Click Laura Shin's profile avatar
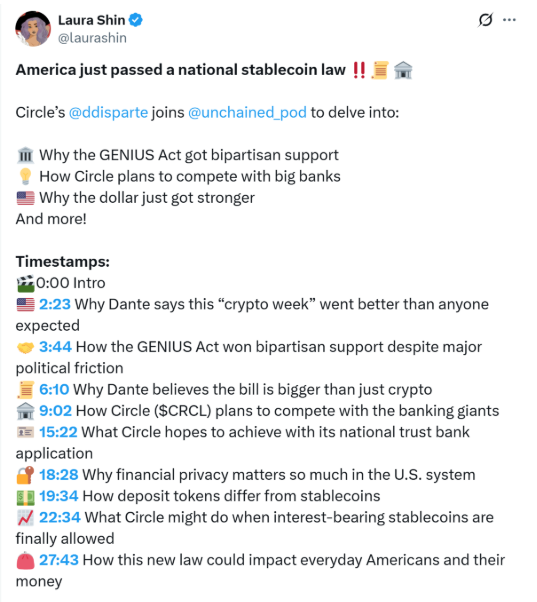 coord(33,28)
